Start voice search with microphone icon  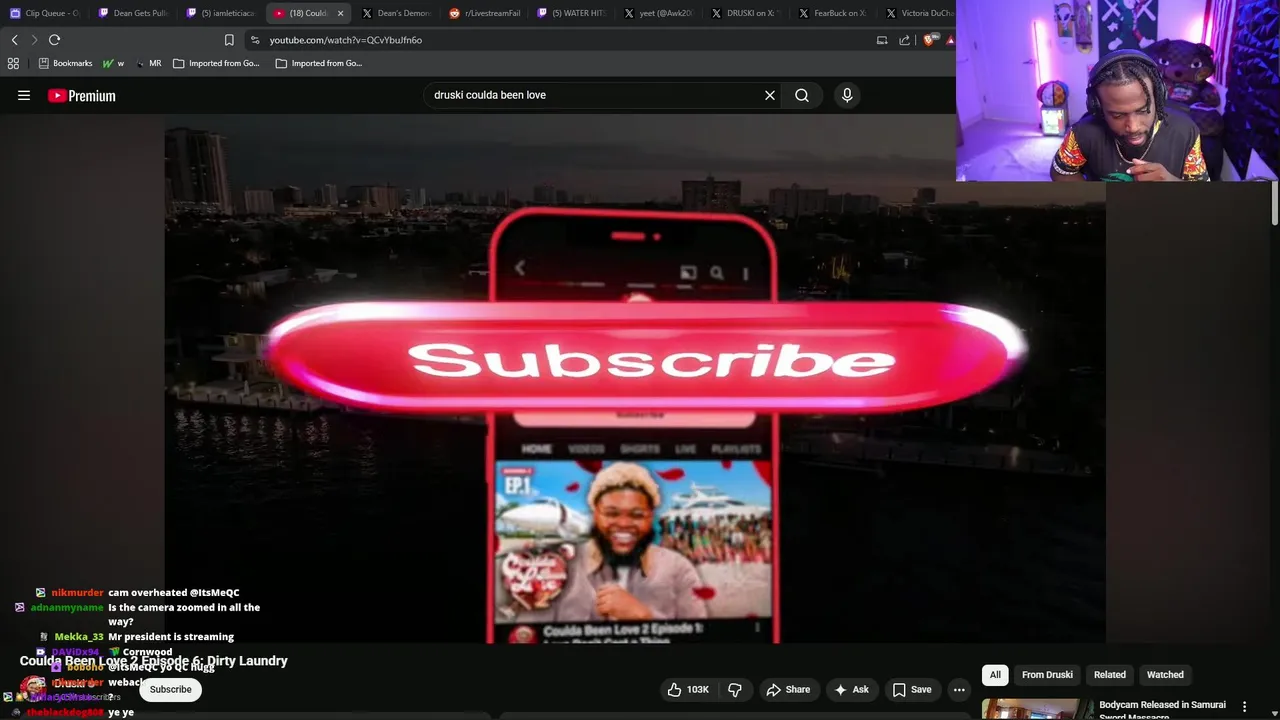tap(847, 96)
